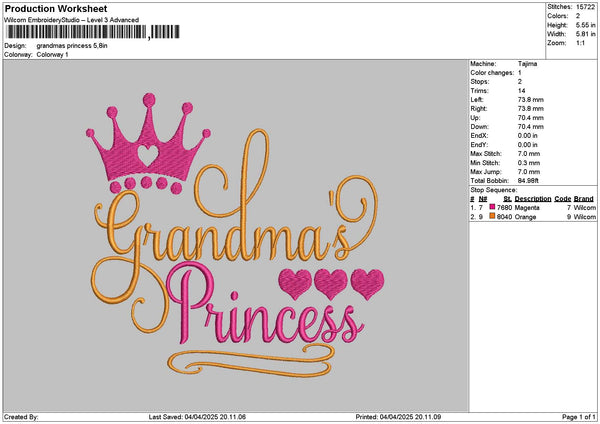Click the 'Up:' label in the machine info
Image resolution: width=600 pixels, height=424 pixels.
coord(475,118)
